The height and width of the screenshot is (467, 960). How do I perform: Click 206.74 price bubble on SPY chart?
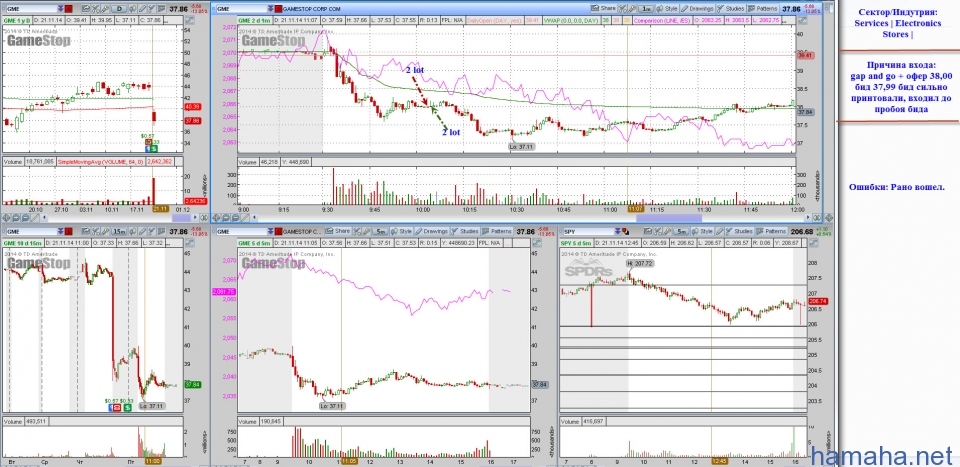[x=818, y=302]
